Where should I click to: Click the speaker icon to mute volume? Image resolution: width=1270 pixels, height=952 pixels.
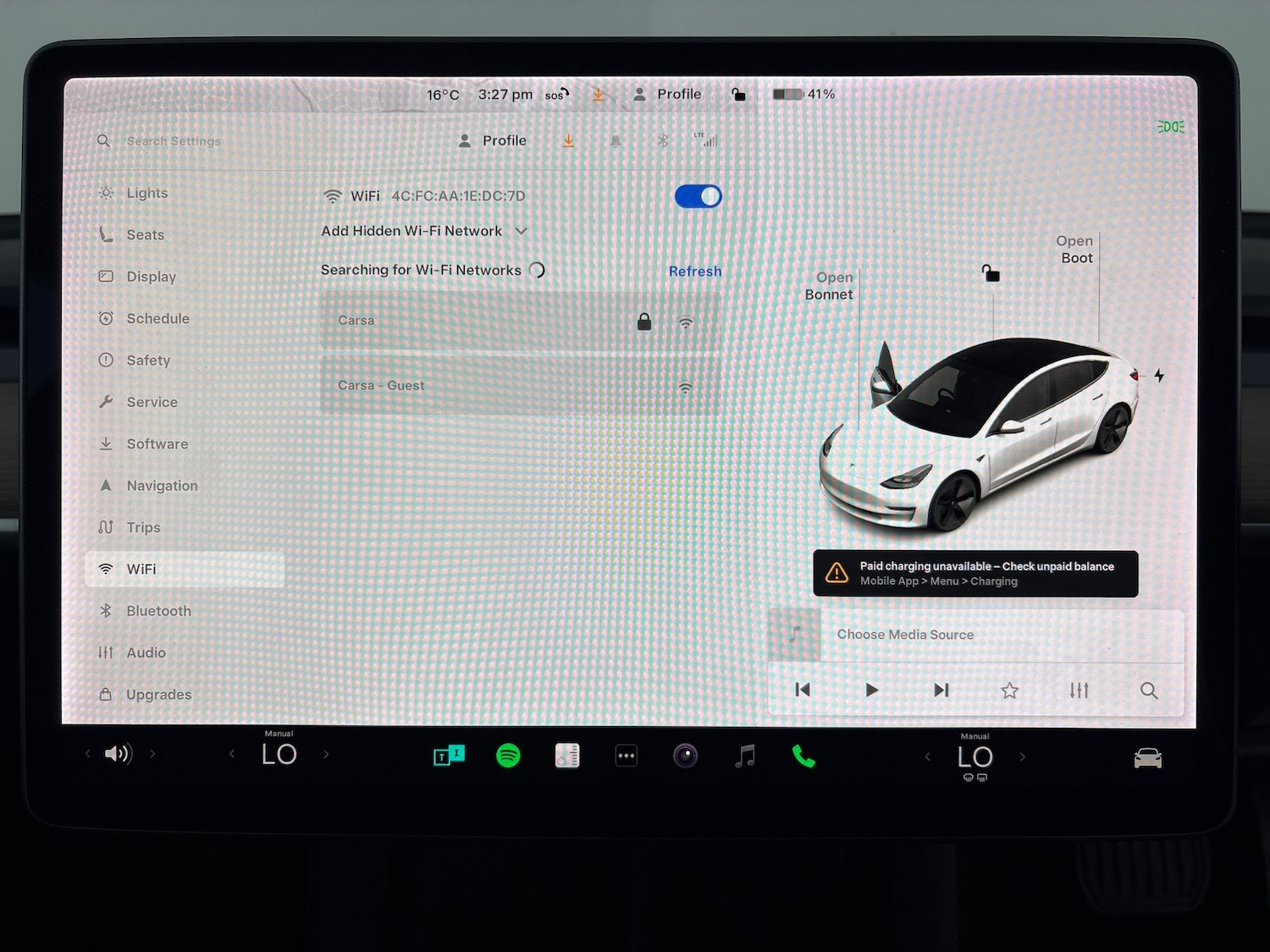[119, 754]
